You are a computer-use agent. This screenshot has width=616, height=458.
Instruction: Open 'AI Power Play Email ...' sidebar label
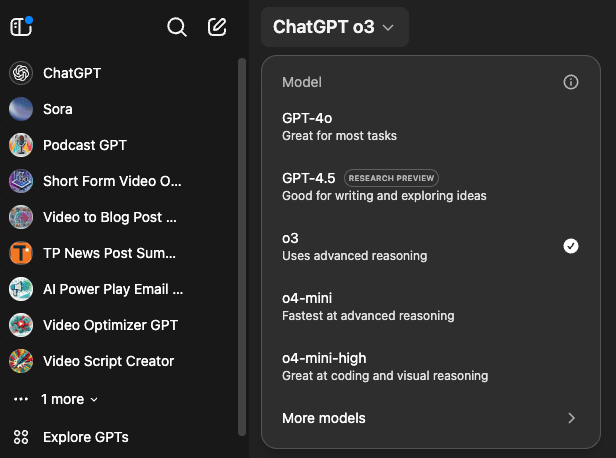click(x=113, y=289)
